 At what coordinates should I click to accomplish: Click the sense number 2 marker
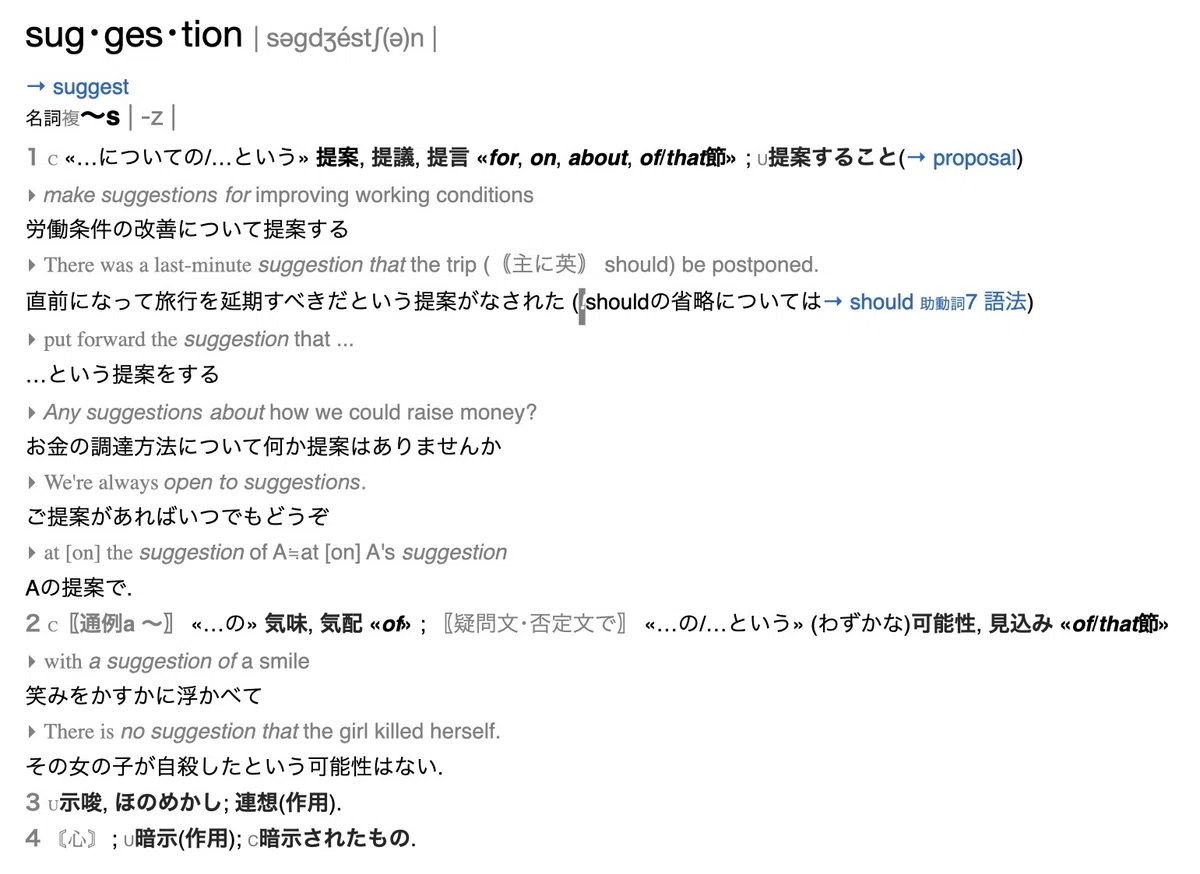[33, 625]
